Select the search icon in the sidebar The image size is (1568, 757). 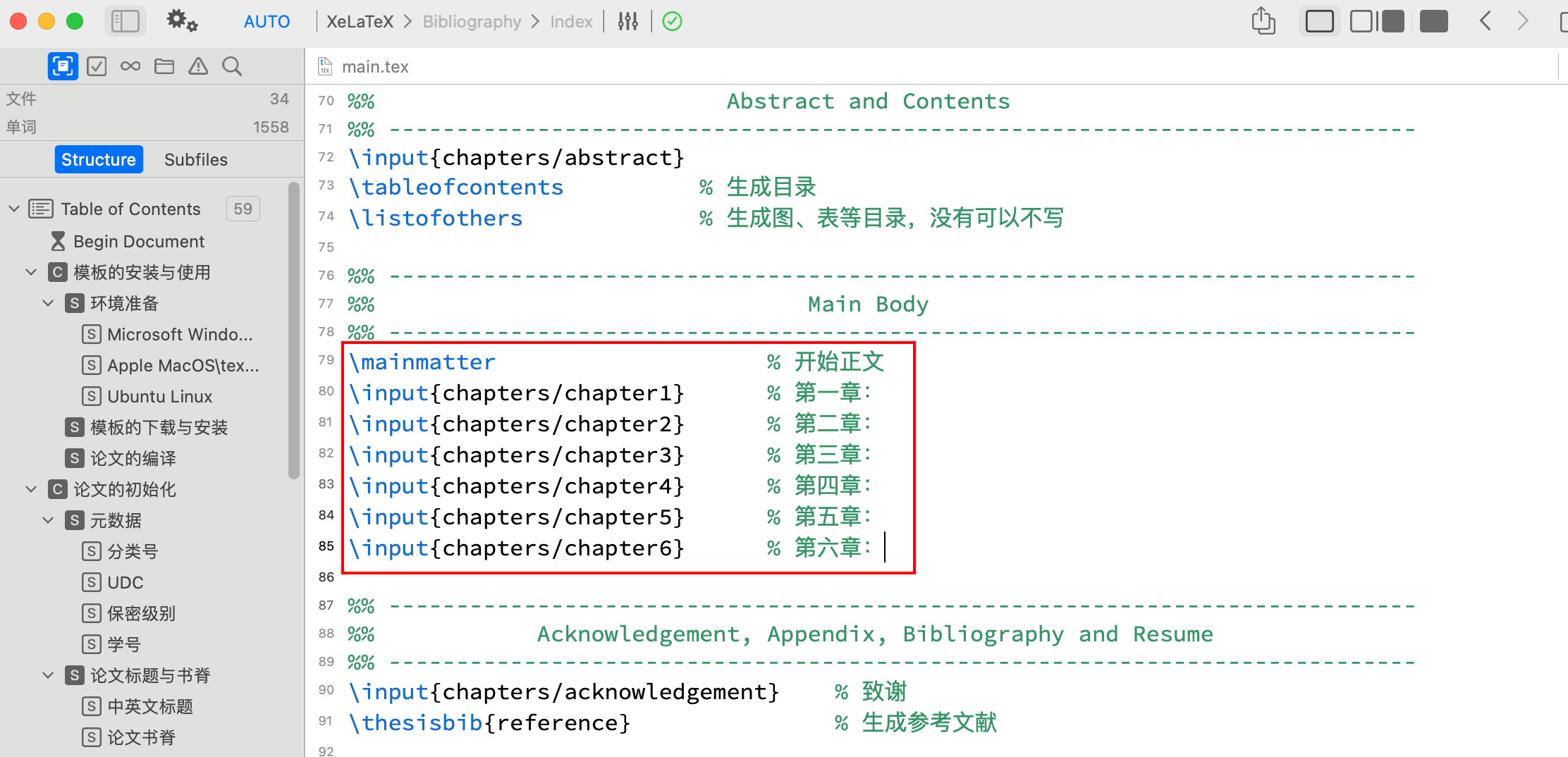click(x=232, y=66)
